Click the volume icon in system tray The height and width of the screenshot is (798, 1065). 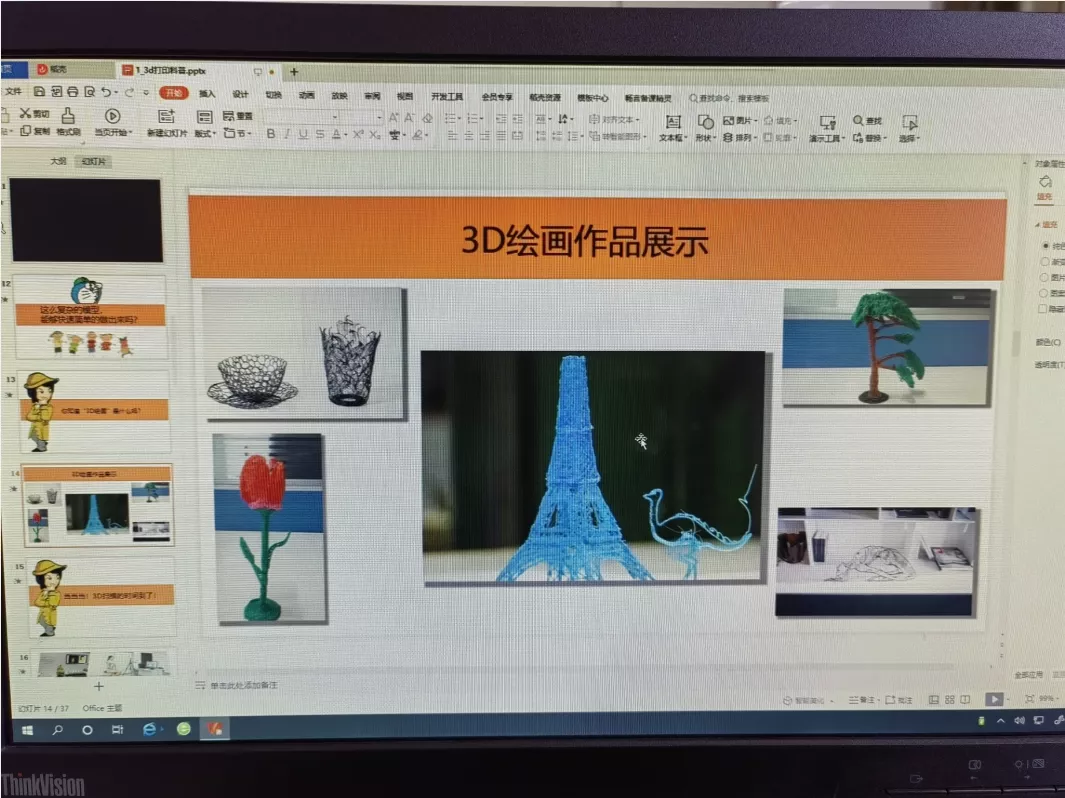point(1019,721)
